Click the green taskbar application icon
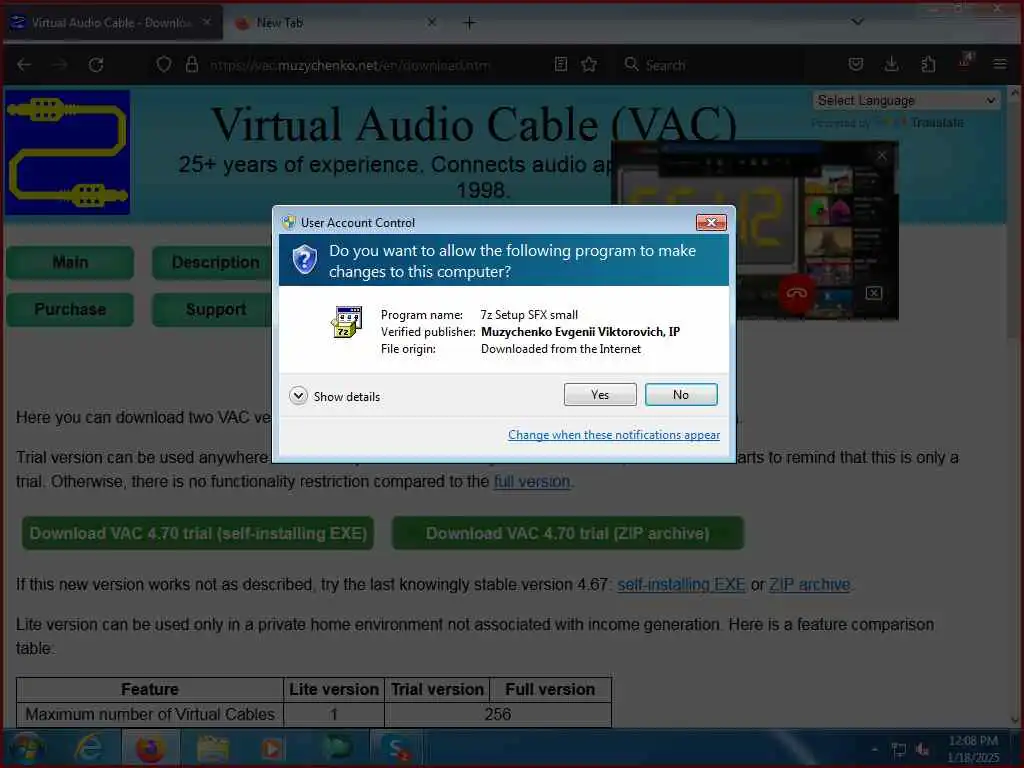The image size is (1024, 768). point(337,748)
